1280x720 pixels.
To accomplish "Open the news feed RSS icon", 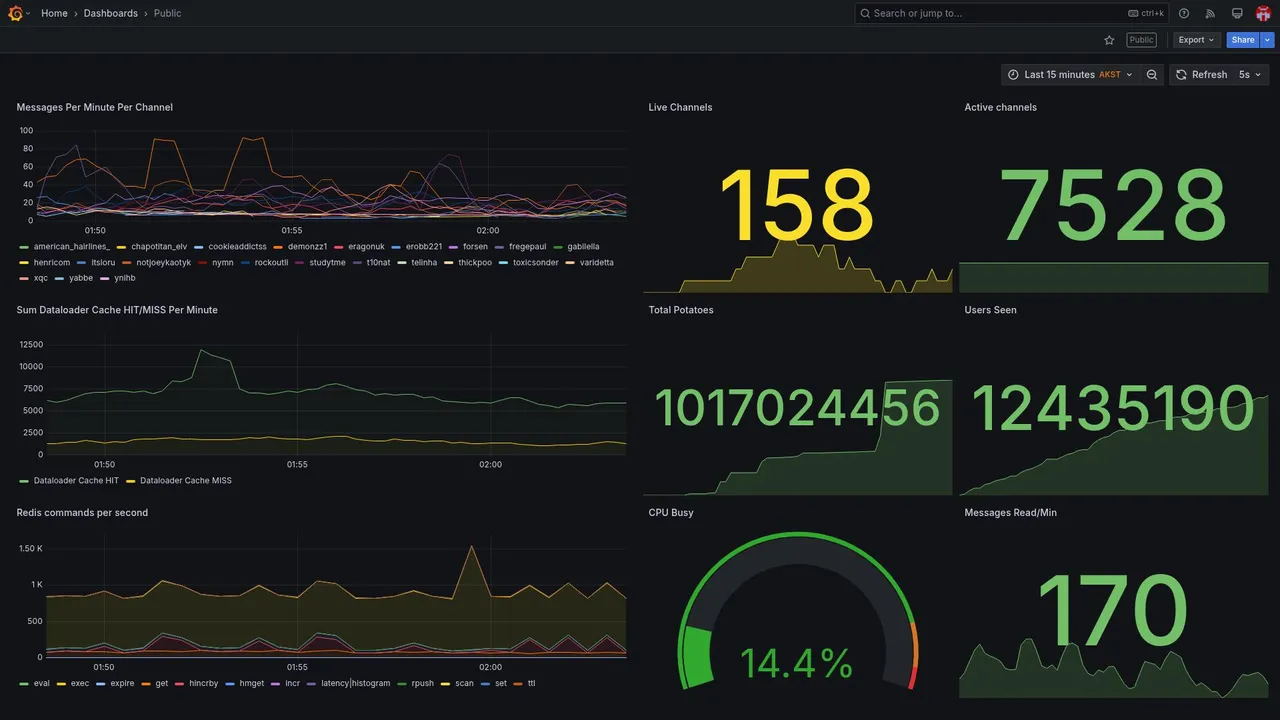I will (x=1210, y=13).
